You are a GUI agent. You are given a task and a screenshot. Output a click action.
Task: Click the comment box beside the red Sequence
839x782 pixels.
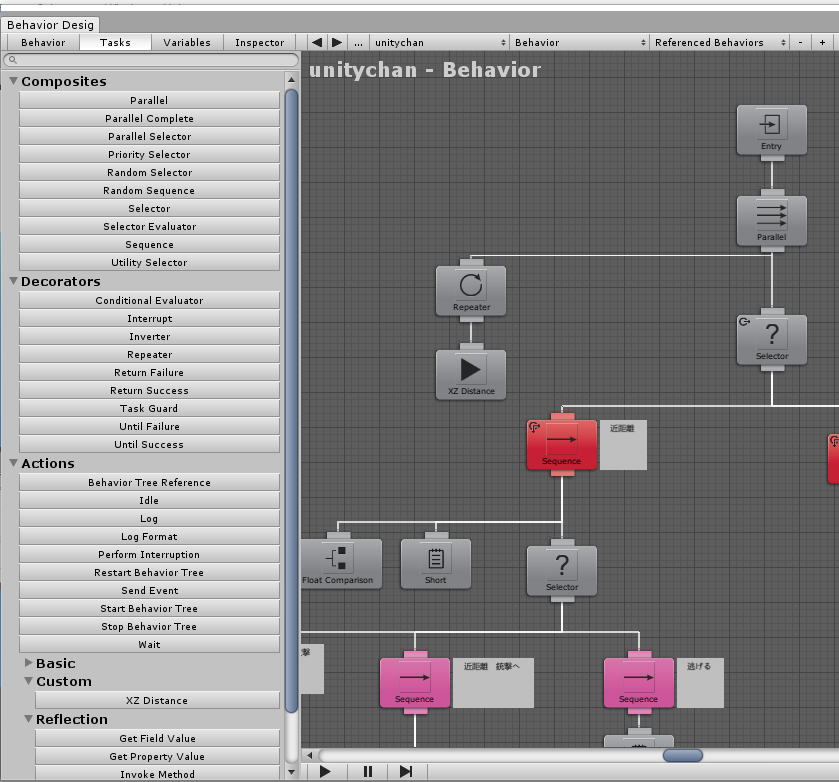623,445
